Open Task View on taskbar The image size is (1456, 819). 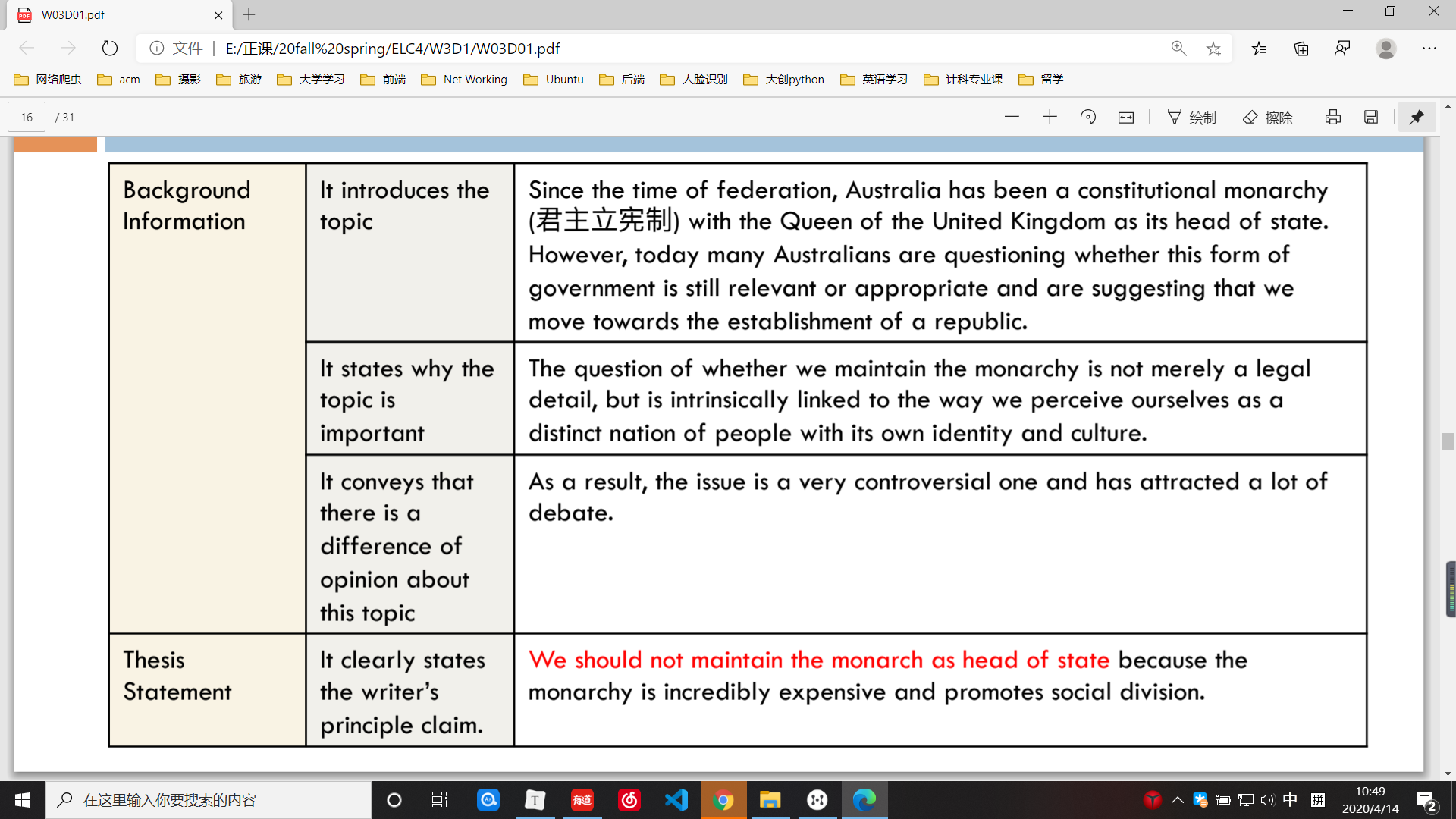point(440,800)
